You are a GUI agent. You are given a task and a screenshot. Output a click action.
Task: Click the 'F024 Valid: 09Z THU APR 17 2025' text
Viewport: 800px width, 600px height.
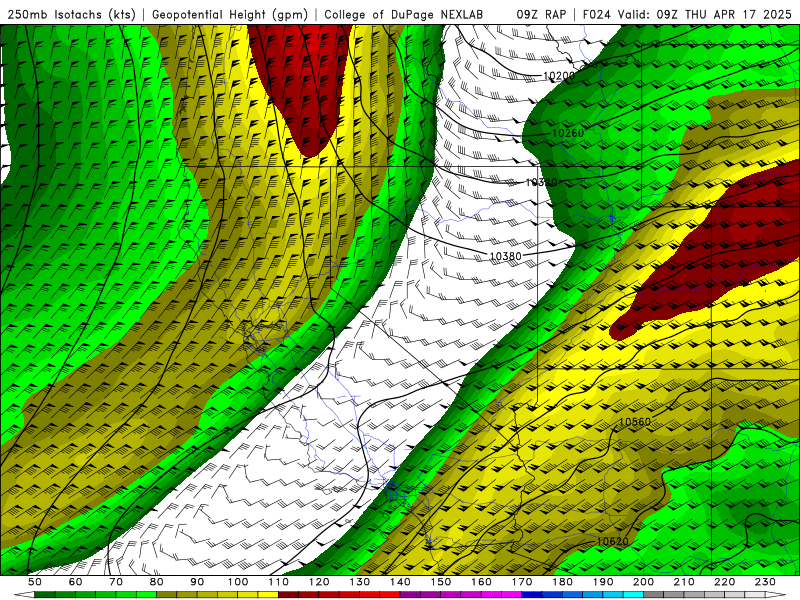(x=687, y=14)
